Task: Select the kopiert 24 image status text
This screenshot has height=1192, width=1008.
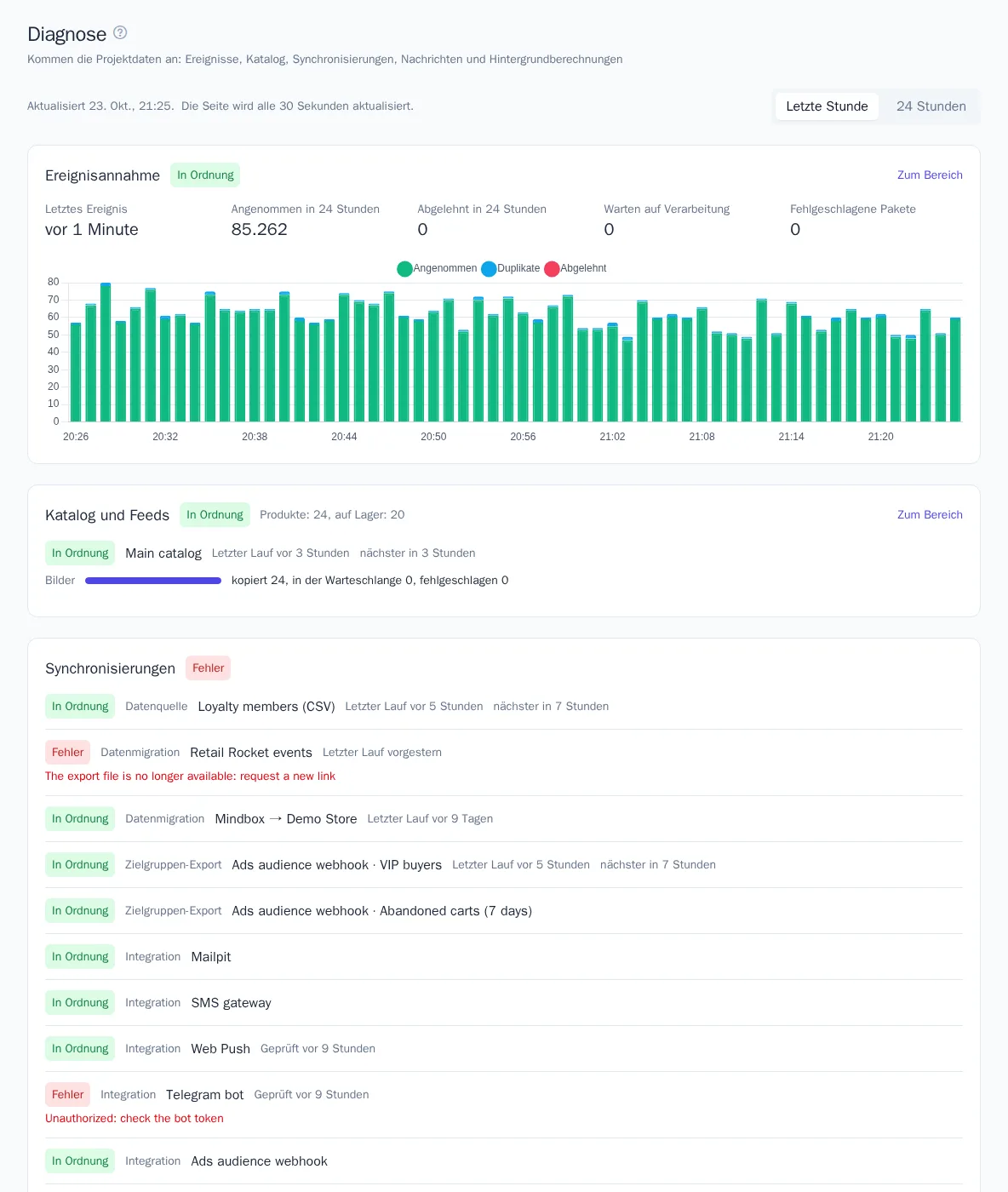Action: (x=370, y=581)
